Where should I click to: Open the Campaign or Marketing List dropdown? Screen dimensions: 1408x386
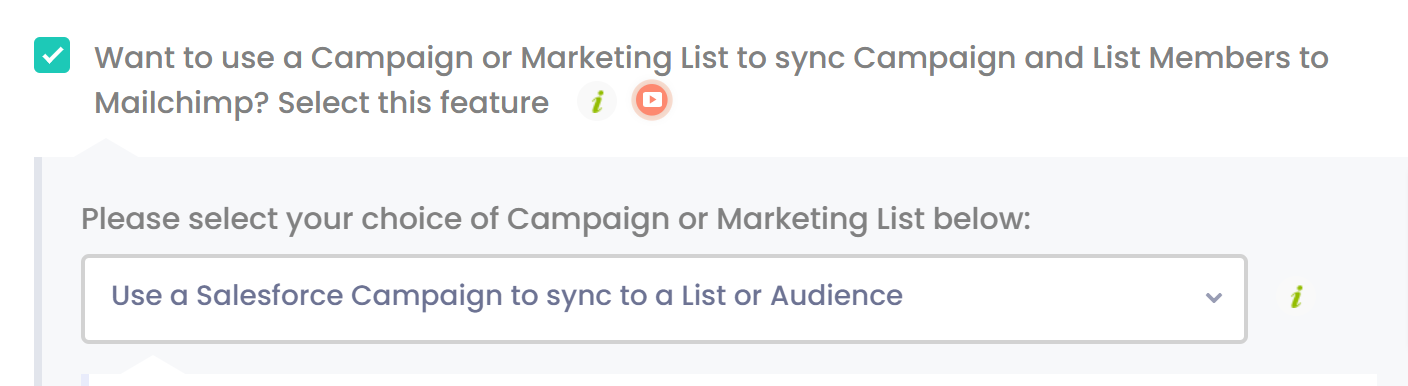click(664, 299)
